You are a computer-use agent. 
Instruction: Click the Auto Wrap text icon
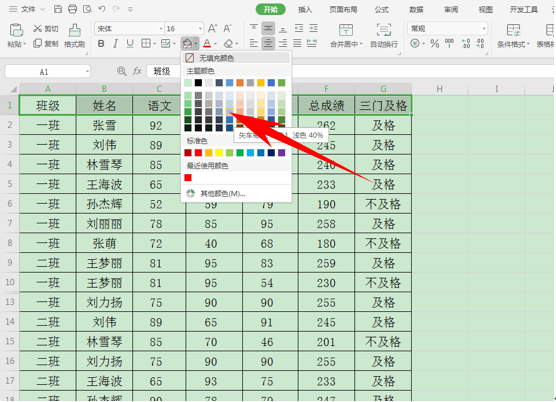384,30
